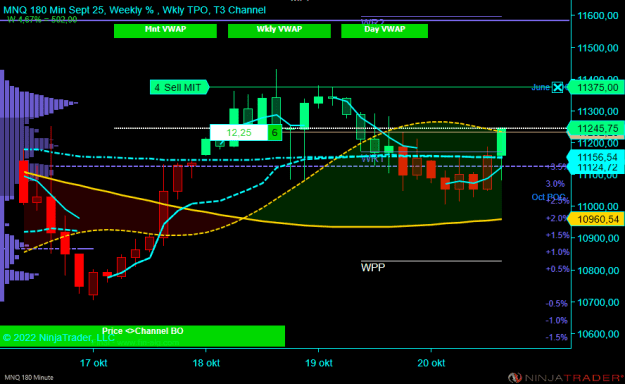
Task: Click the 10700,00 price axis label
Action: (x=598, y=302)
